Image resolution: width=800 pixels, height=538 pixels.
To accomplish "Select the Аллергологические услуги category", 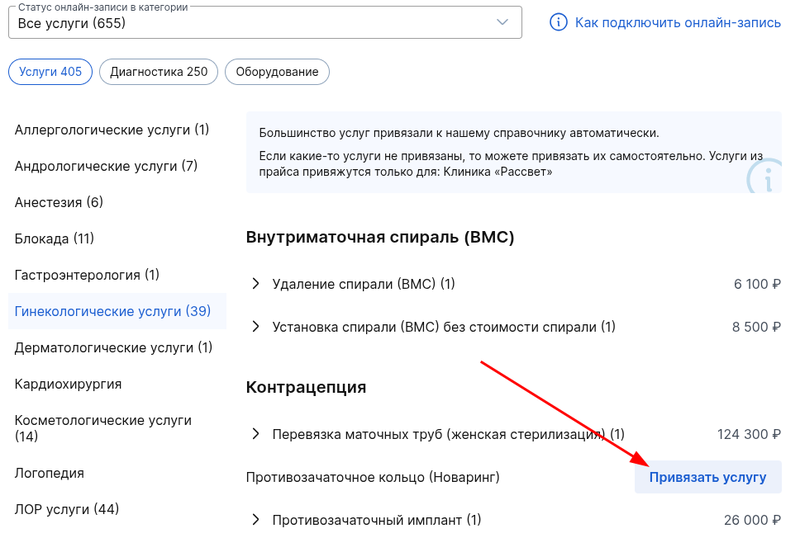I will pyautogui.click(x=112, y=130).
